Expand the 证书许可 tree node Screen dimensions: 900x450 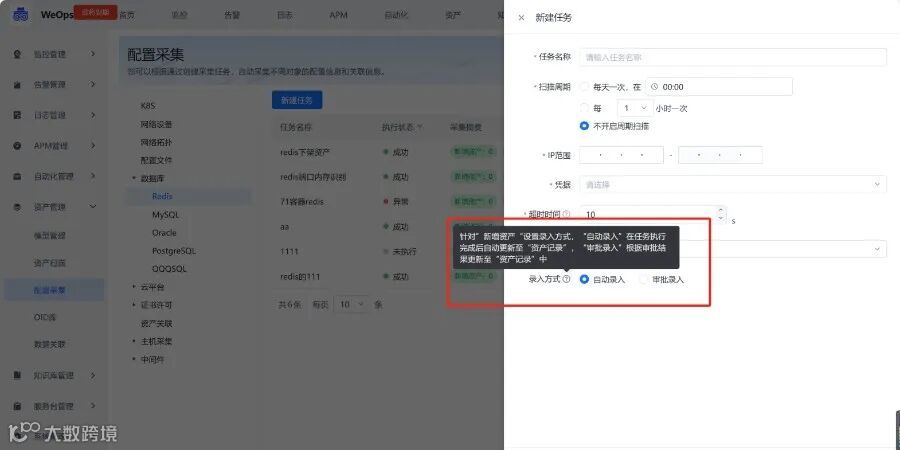[134, 305]
